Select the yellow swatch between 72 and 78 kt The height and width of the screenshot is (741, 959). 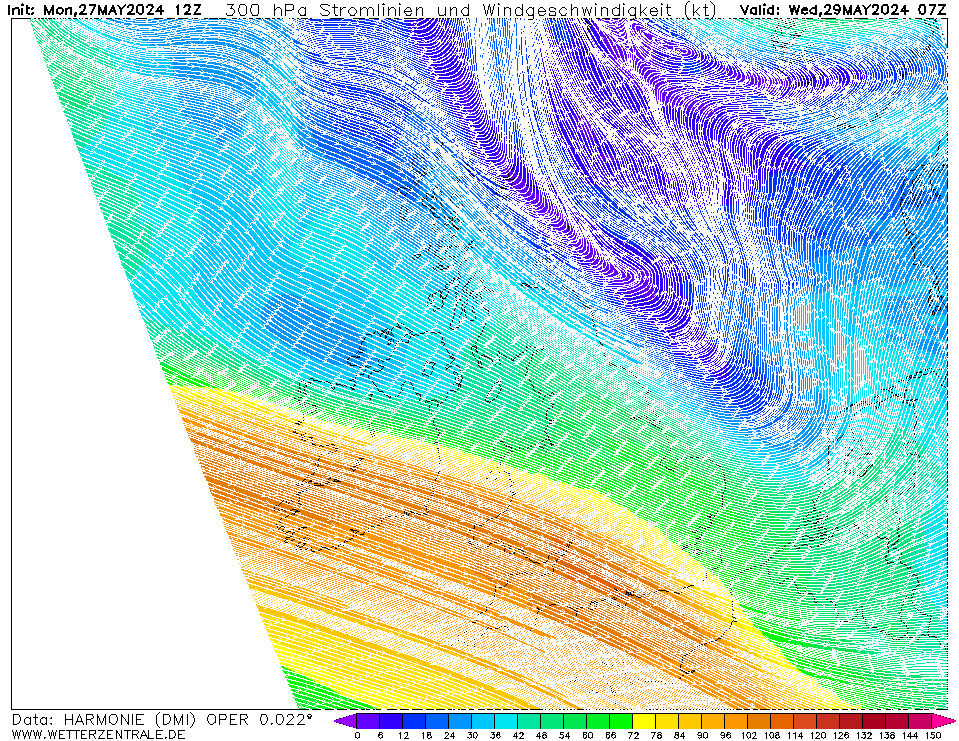point(645,721)
